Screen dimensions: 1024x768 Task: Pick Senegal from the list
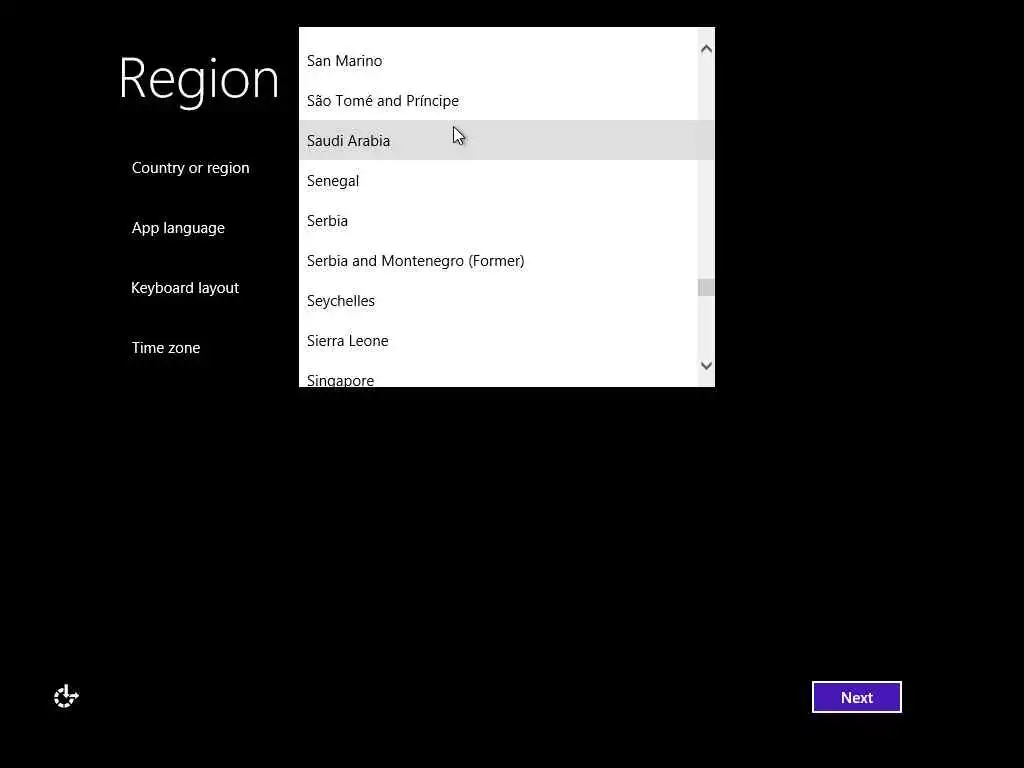coord(498,181)
